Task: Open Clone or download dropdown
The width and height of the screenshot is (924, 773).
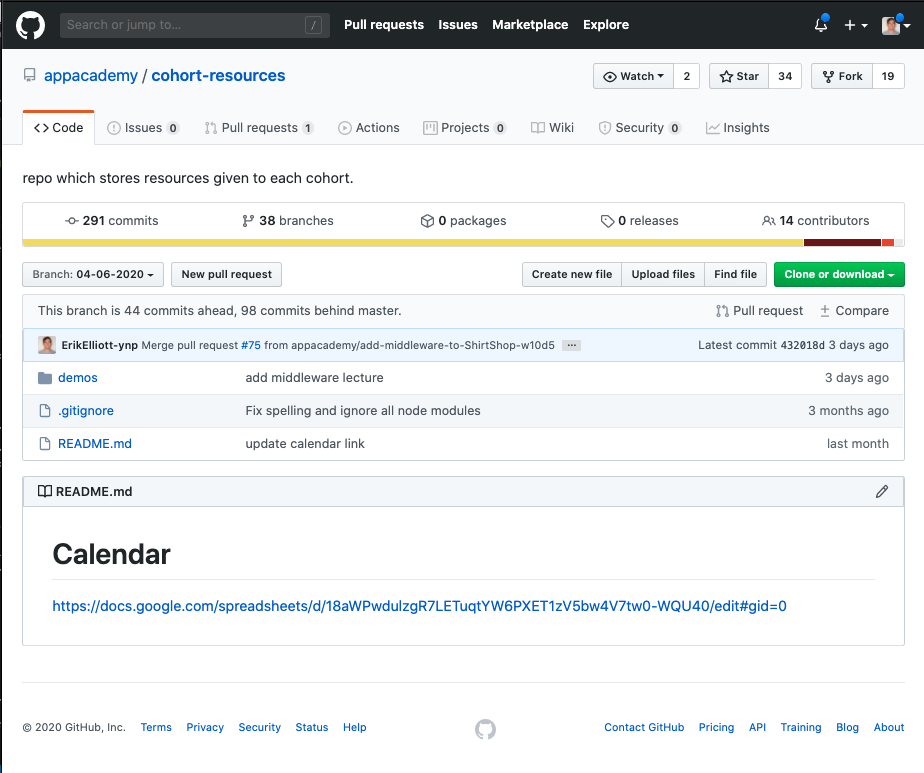Action: pos(839,275)
